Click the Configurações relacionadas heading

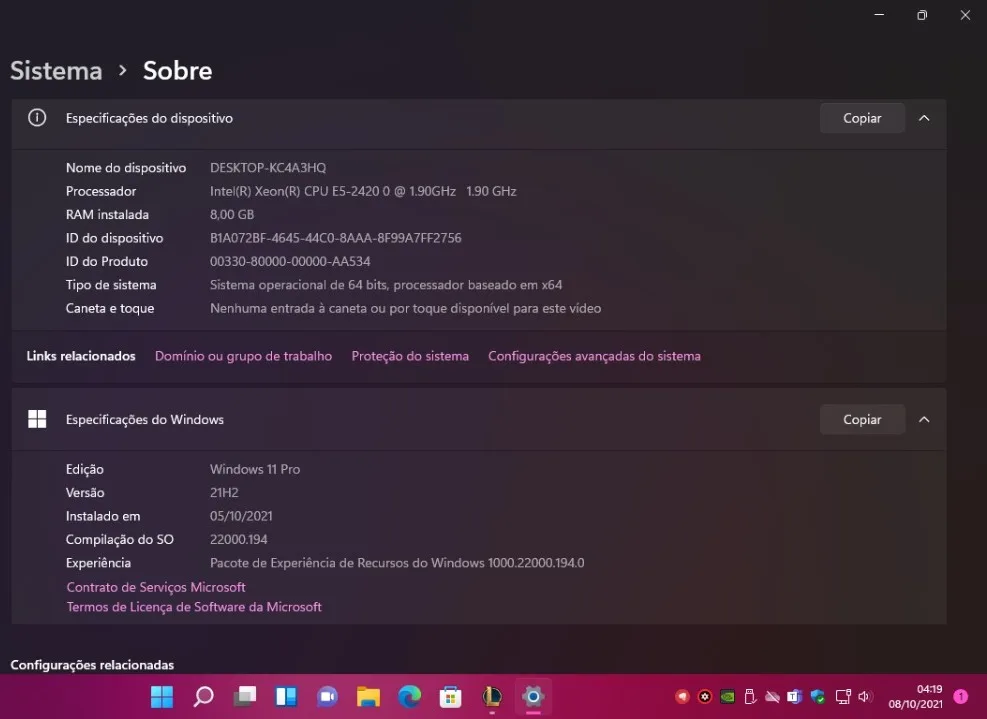coord(92,665)
